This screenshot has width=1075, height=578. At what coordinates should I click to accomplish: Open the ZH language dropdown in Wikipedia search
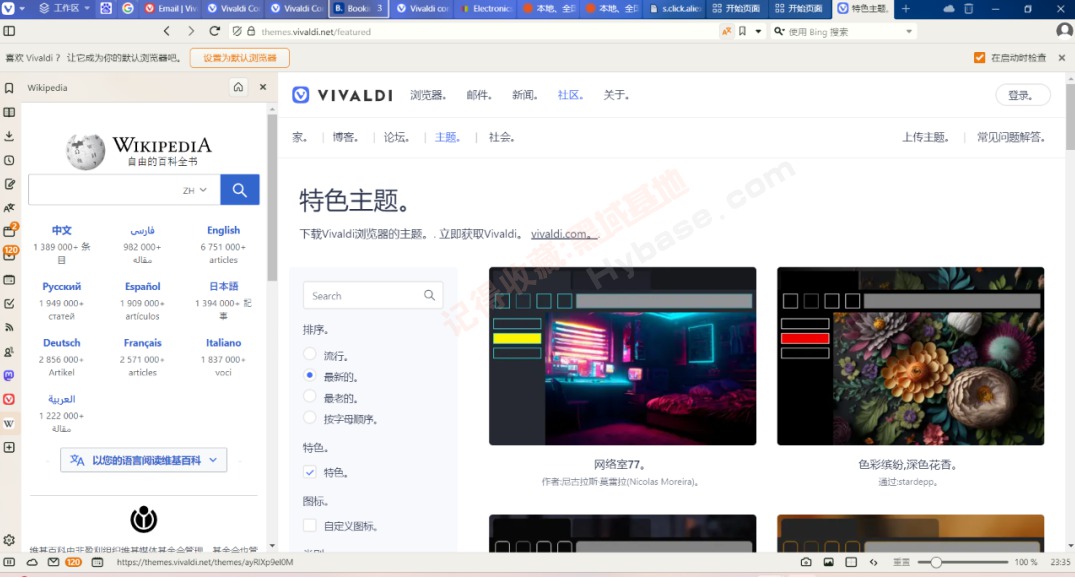click(195, 190)
